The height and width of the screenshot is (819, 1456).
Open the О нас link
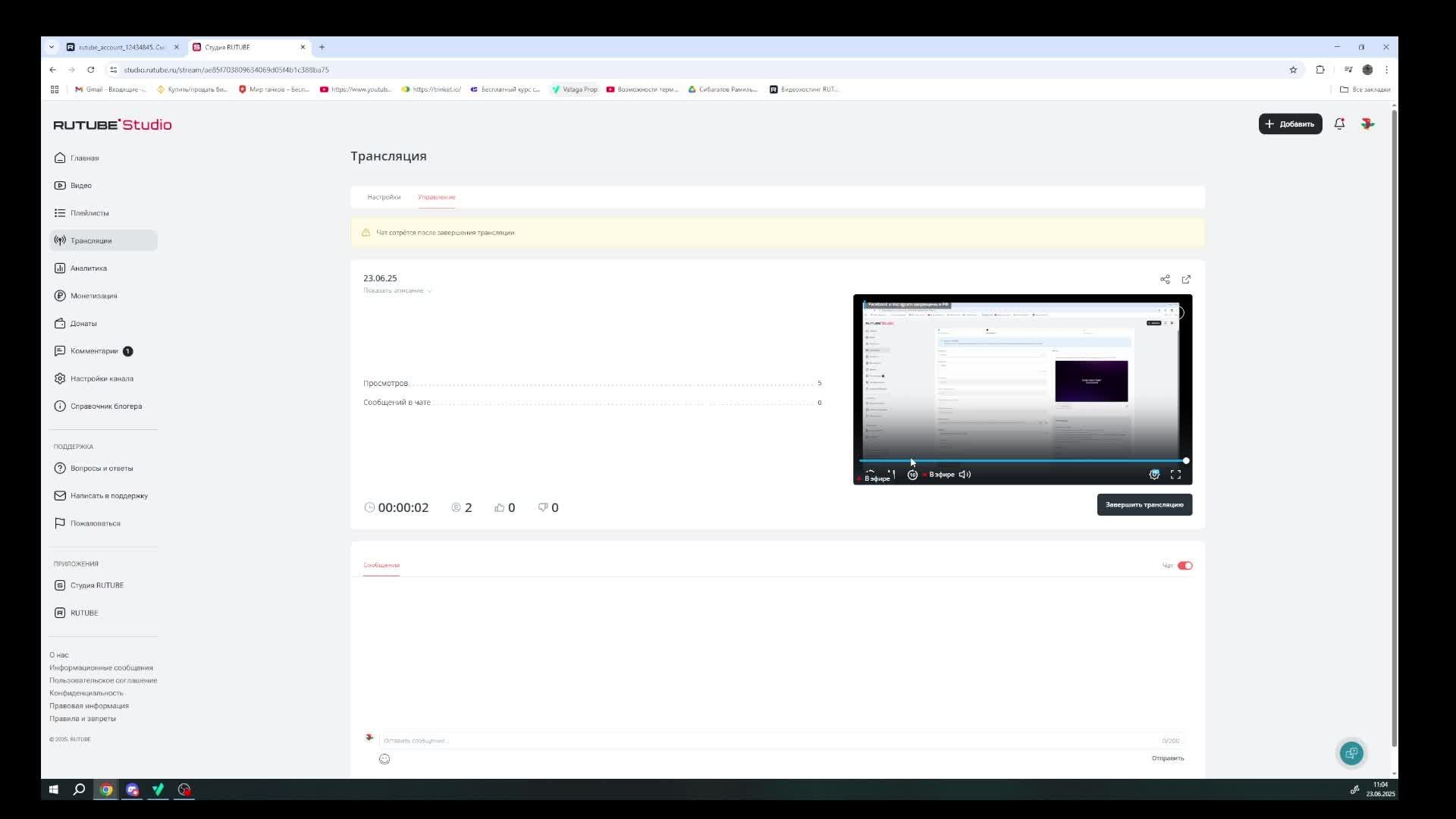click(x=59, y=655)
